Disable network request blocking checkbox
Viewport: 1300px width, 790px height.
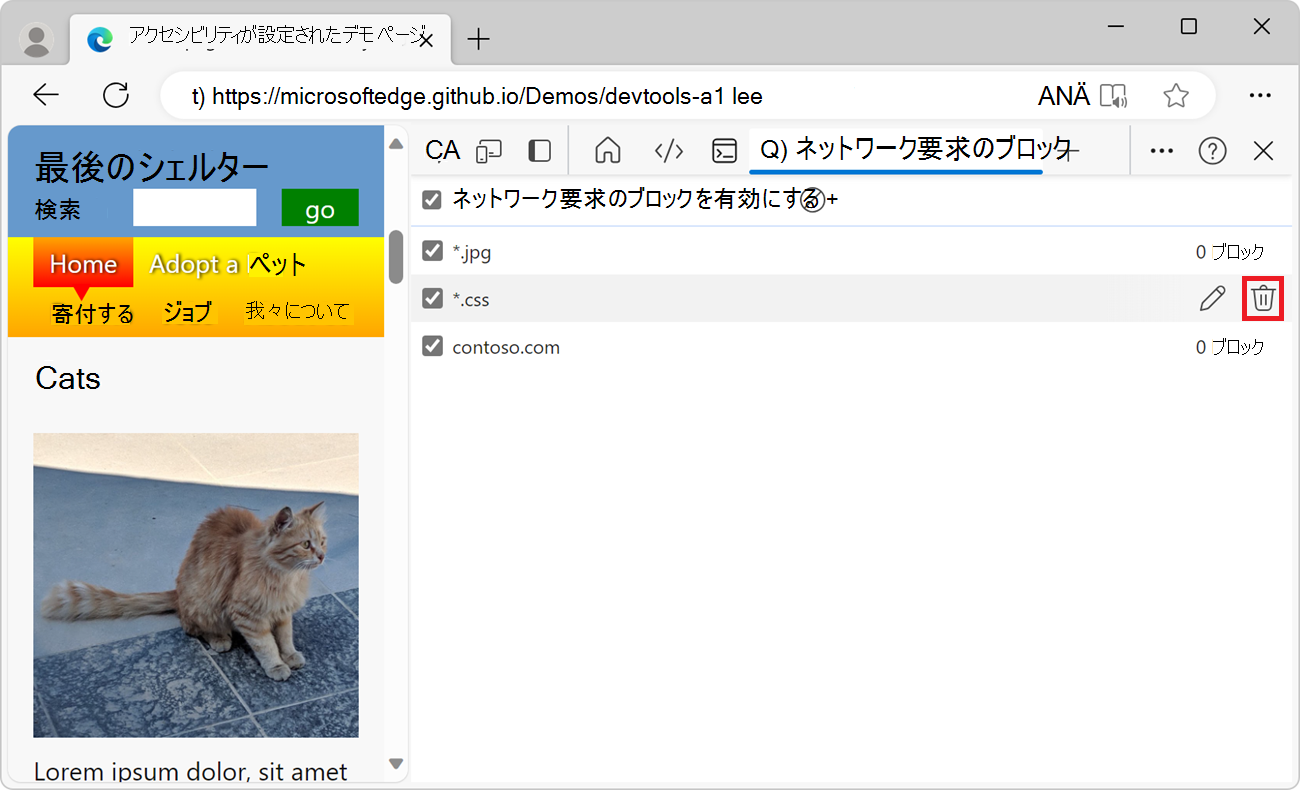click(431, 199)
